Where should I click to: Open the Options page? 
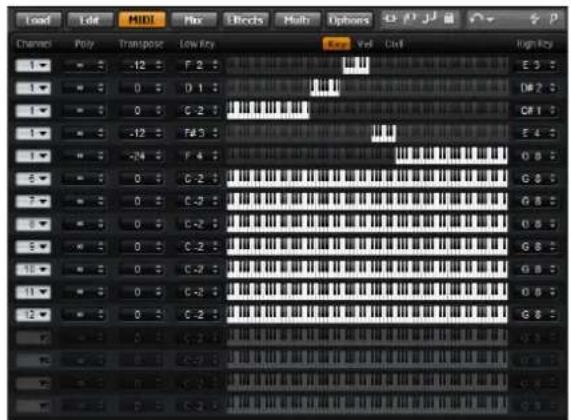(349, 20)
